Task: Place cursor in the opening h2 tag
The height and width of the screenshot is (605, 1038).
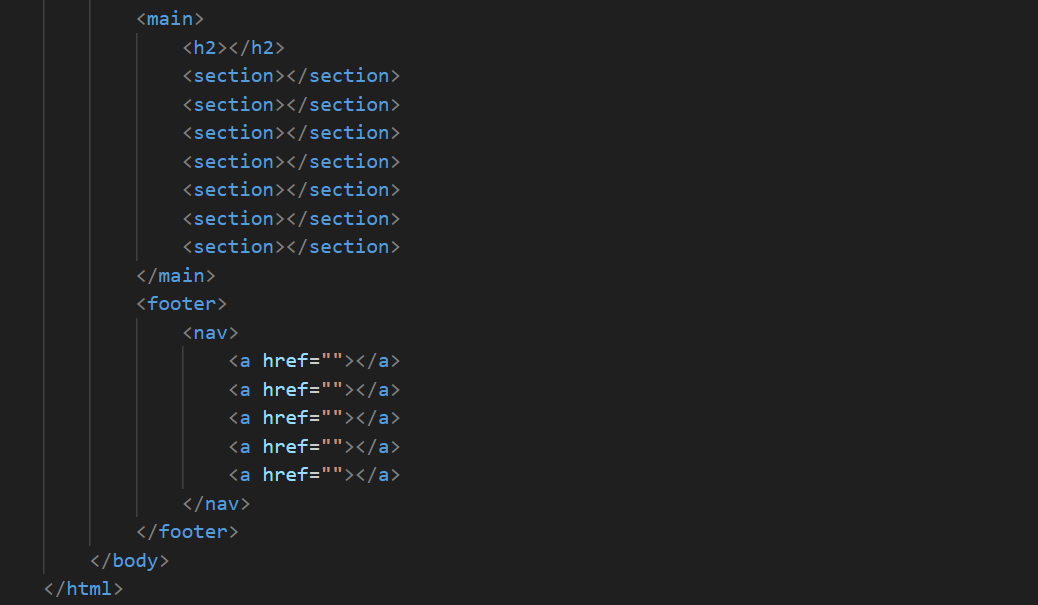Action: coord(205,47)
